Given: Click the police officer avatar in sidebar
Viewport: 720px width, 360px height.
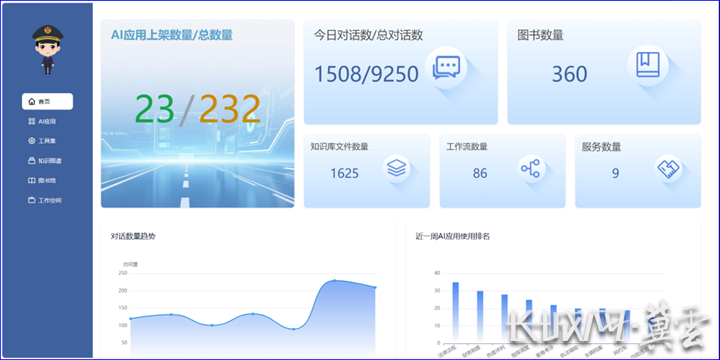Looking at the screenshot, I should (47, 50).
